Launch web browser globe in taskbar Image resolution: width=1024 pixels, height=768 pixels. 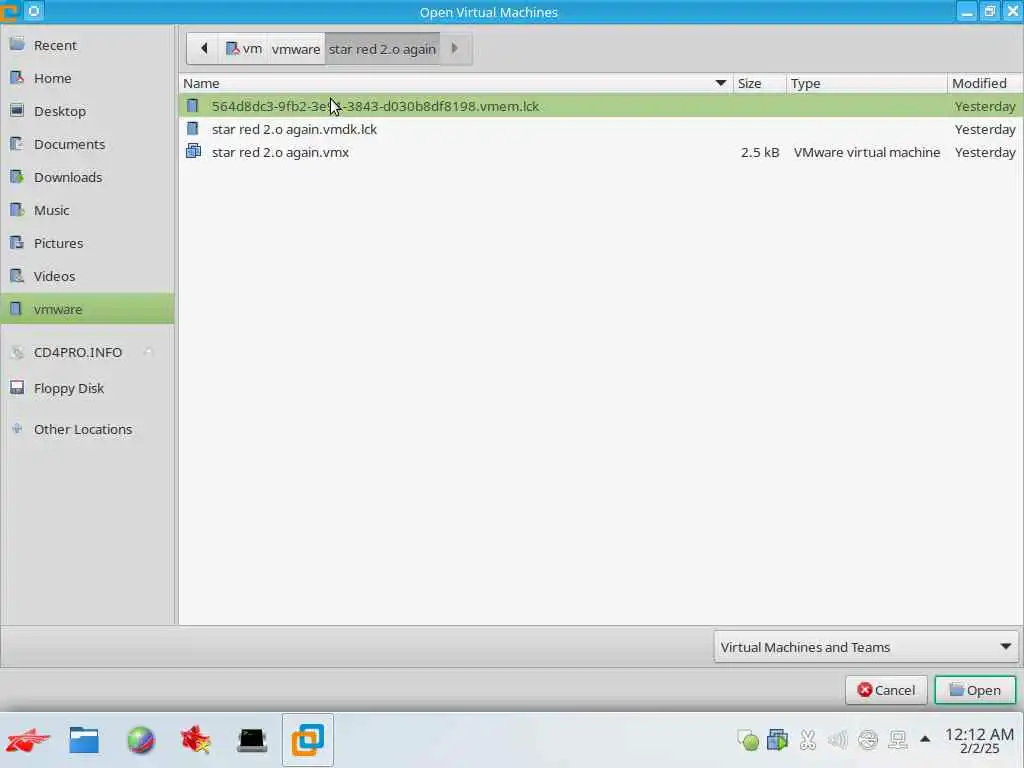pyautogui.click(x=140, y=741)
